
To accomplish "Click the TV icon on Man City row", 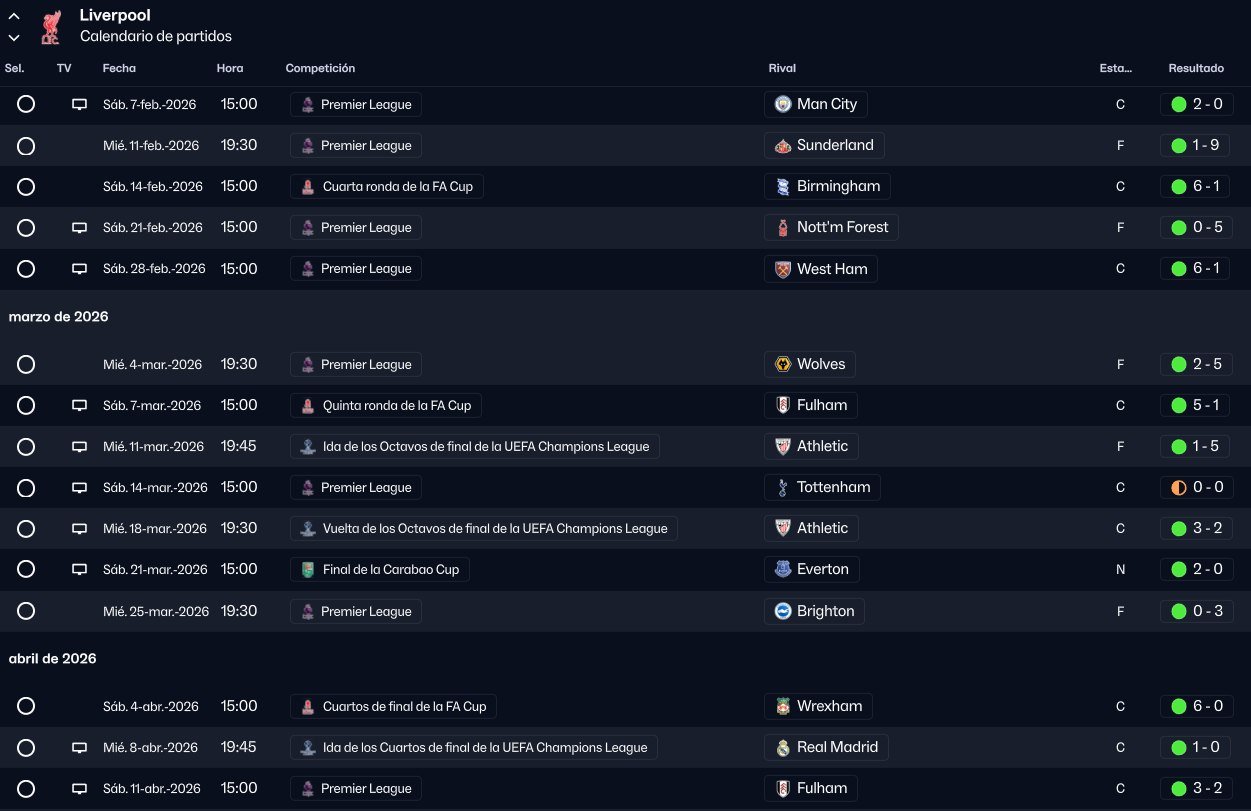I will coord(79,104).
